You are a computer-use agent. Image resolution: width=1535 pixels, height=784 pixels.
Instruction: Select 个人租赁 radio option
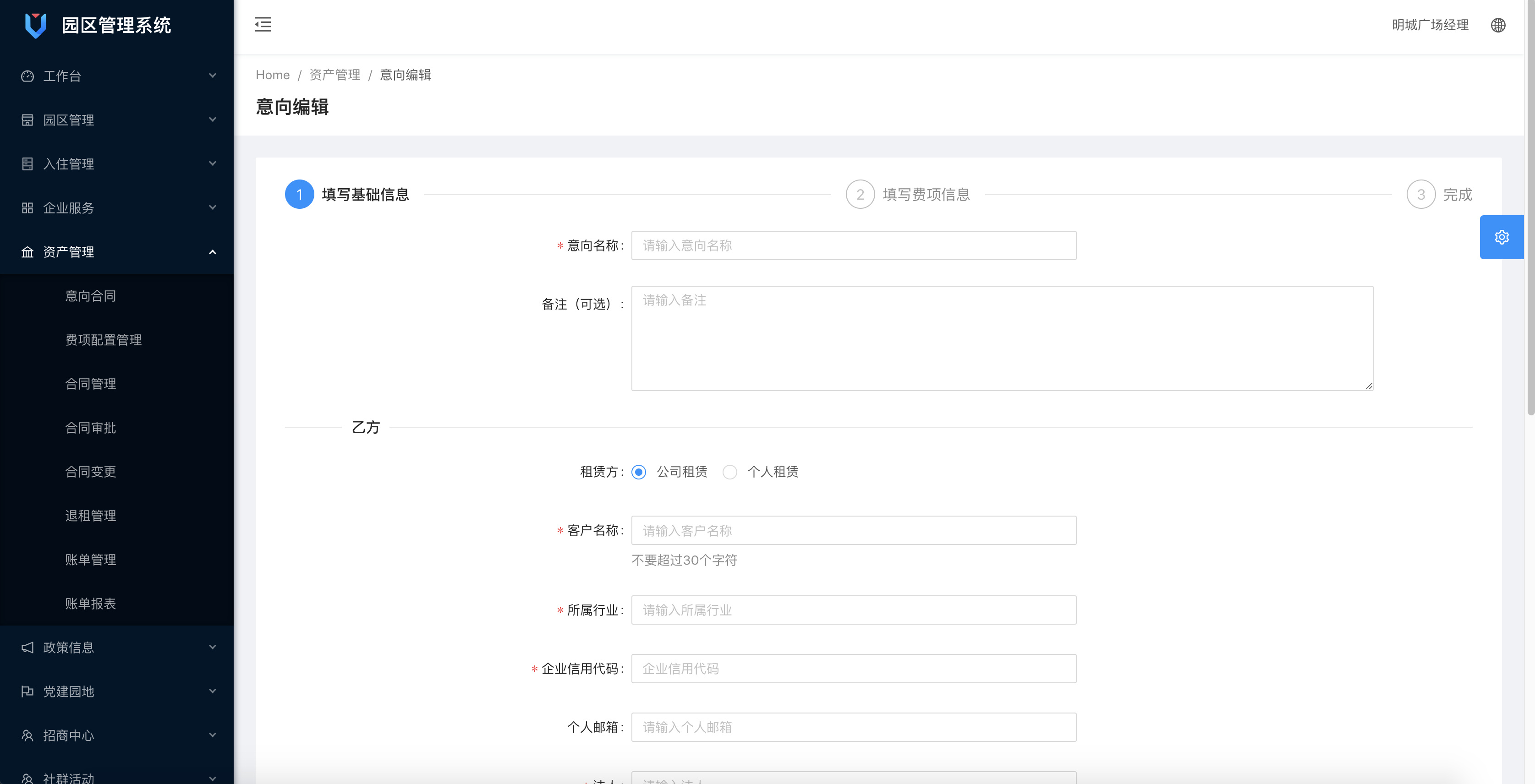tap(730, 473)
